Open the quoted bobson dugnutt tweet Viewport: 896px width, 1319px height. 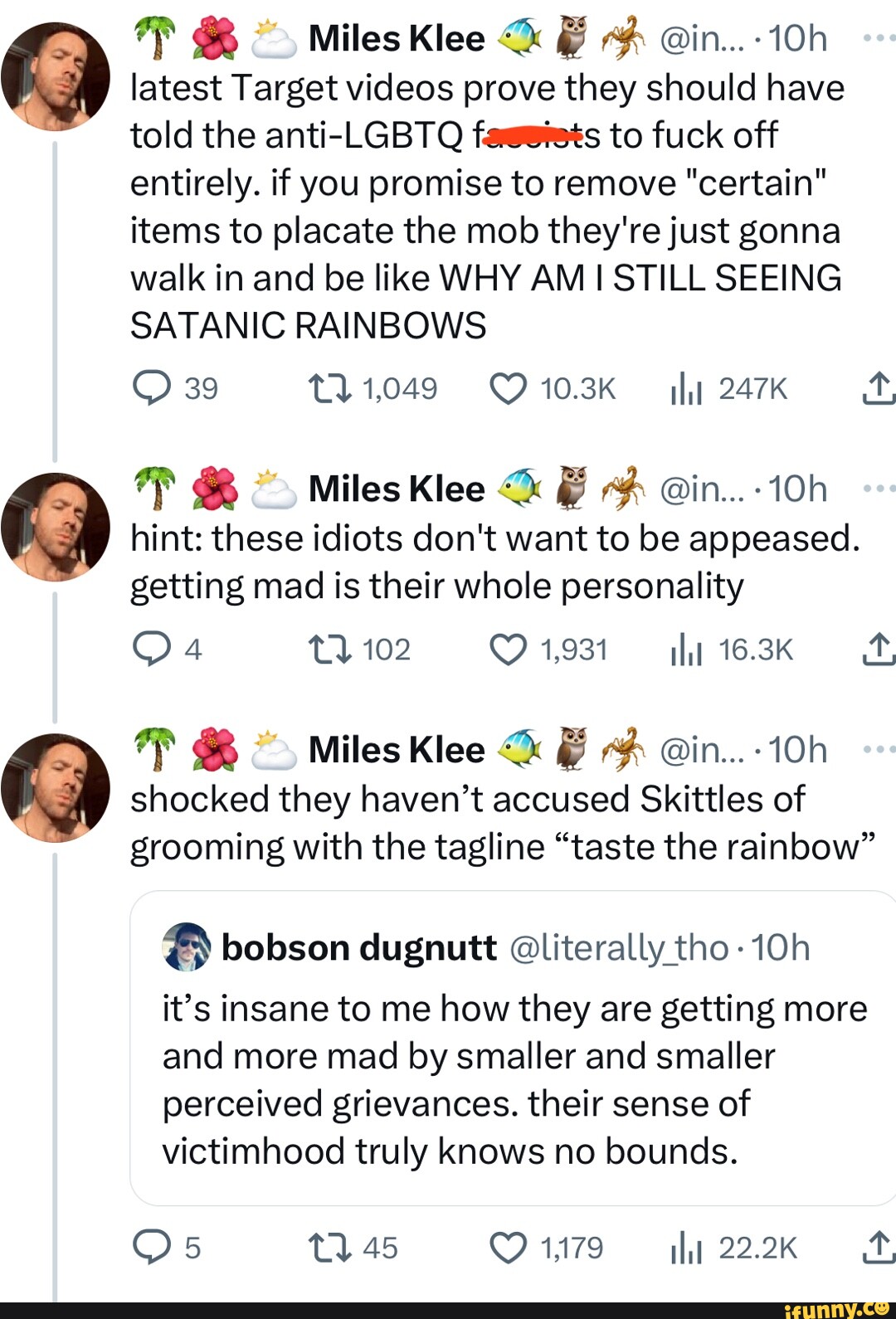pyautogui.click(x=514, y=1078)
